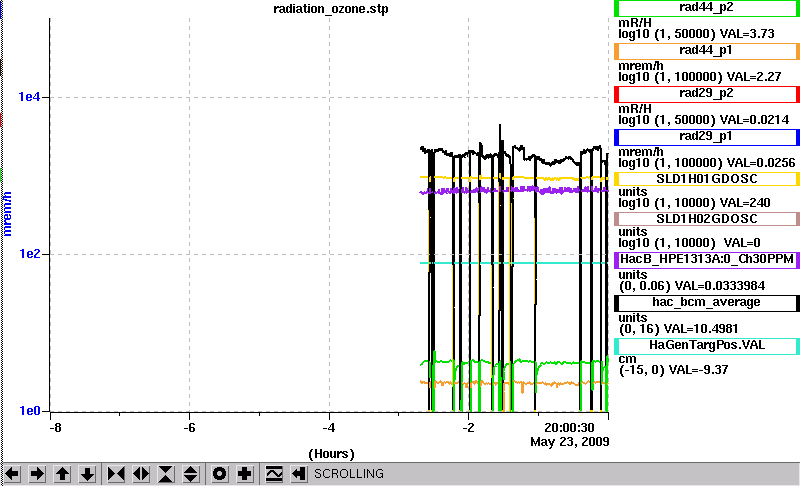Click the vertical zoom-in hourglass icon
Viewport: 800px width, 486px height.
(166, 474)
